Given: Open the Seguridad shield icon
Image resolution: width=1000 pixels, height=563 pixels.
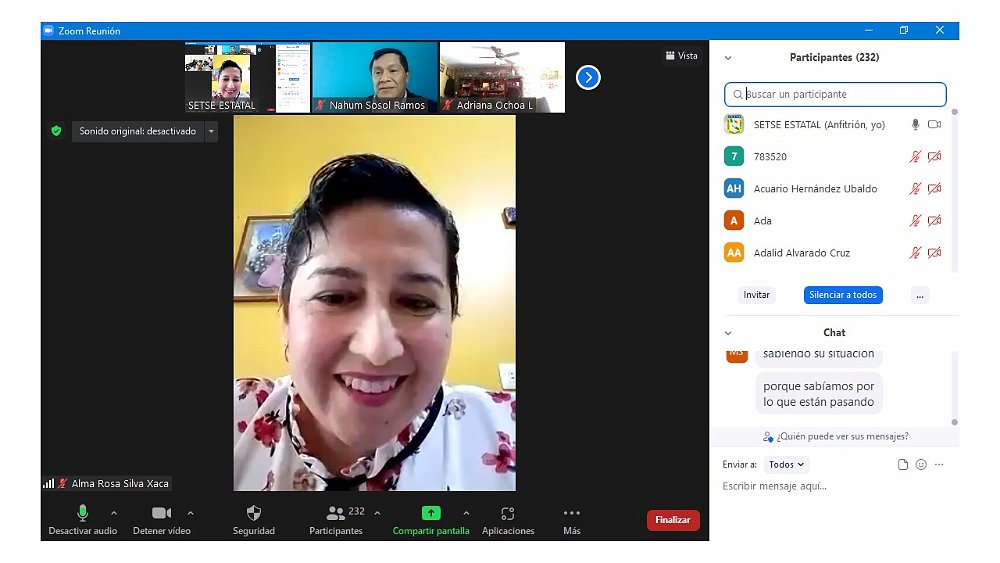Looking at the screenshot, I should pyautogui.click(x=254, y=513).
